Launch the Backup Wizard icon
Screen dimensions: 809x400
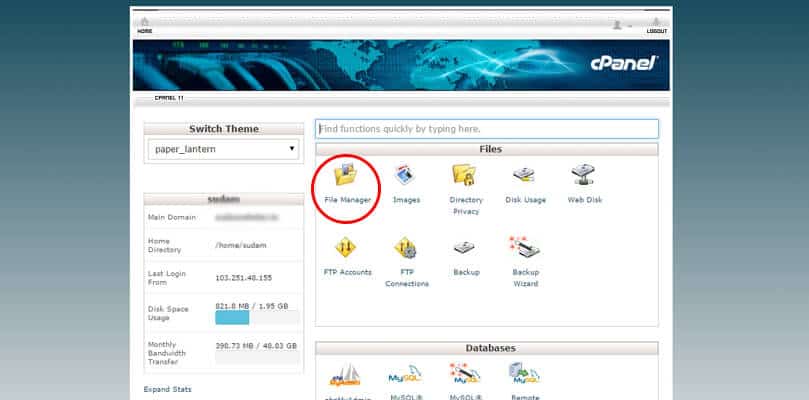525,248
